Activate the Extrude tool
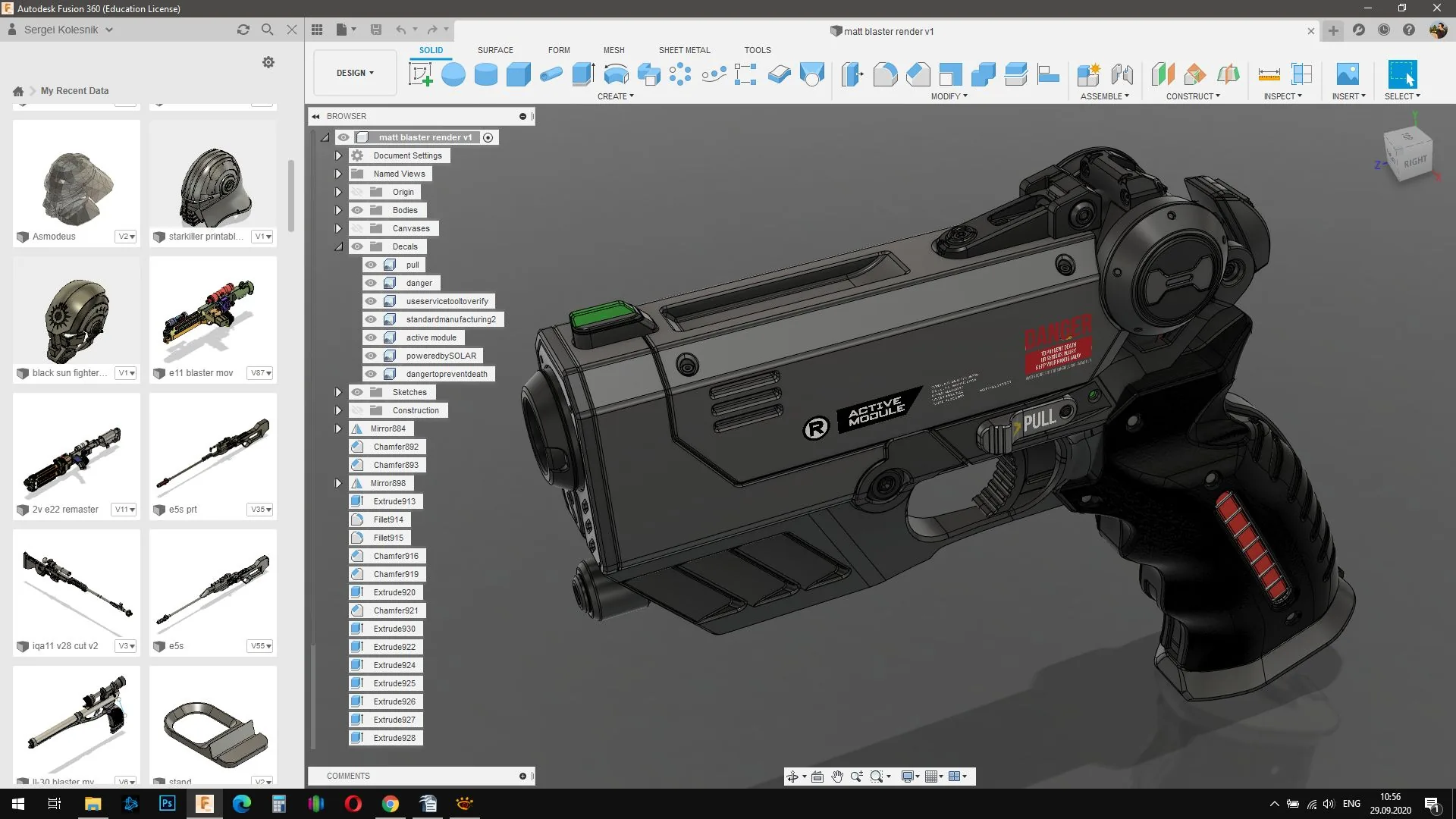Image resolution: width=1456 pixels, height=819 pixels. point(583,74)
